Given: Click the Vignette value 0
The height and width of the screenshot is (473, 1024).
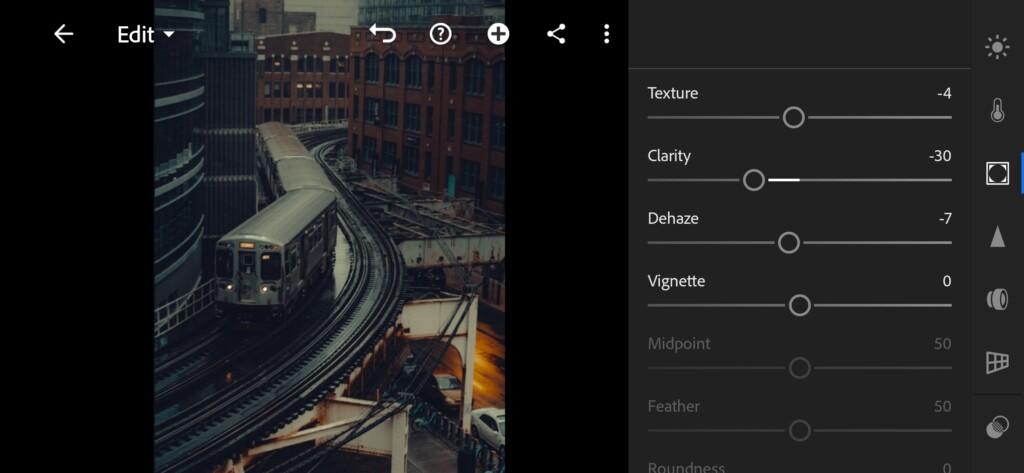Looking at the screenshot, I should (947, 282).
